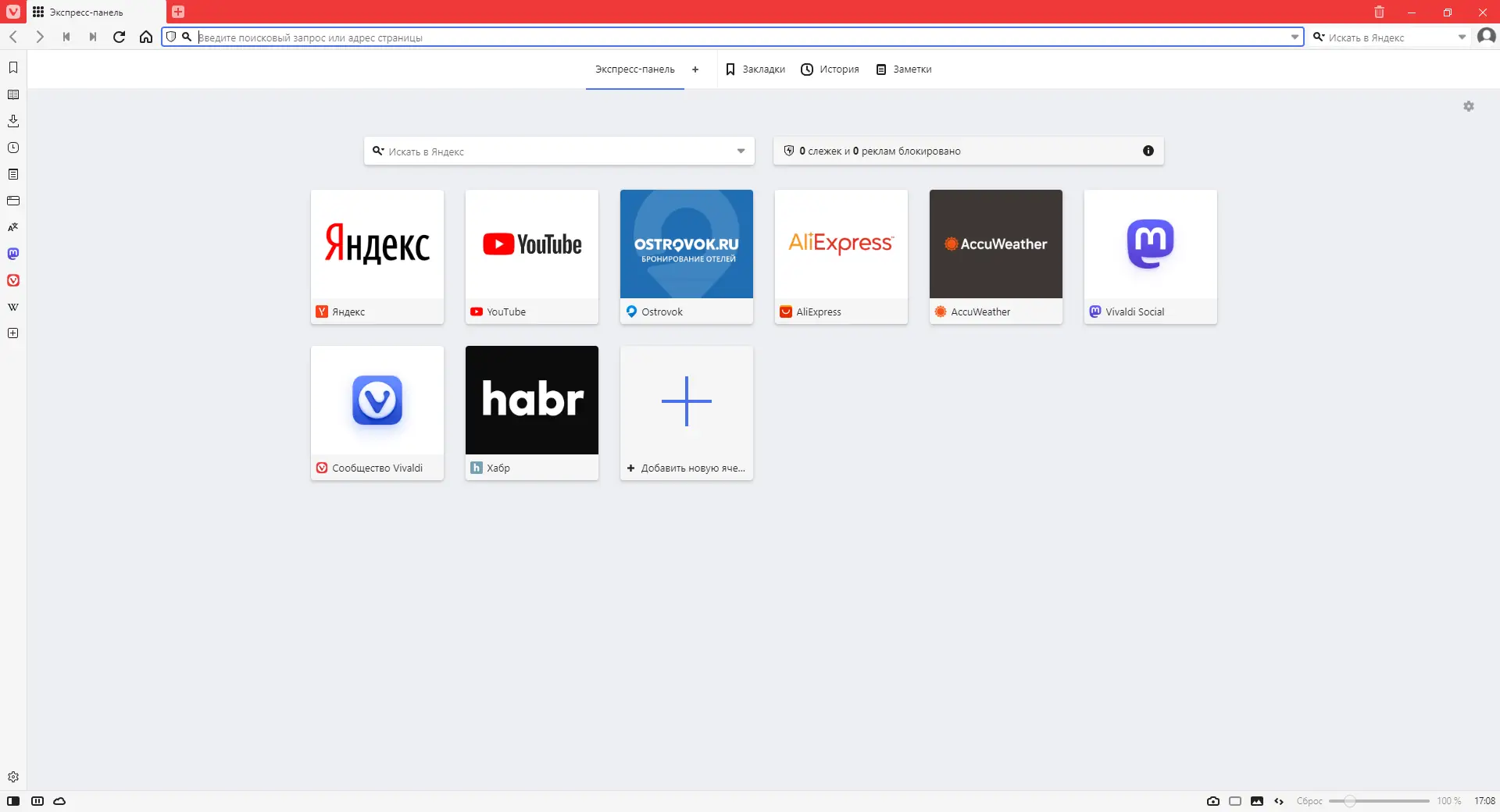This screenshot has width=1500, height=812.
Task: Open the Vivaldi main menu
Action: pyautogui.click(x=13, y=12)
